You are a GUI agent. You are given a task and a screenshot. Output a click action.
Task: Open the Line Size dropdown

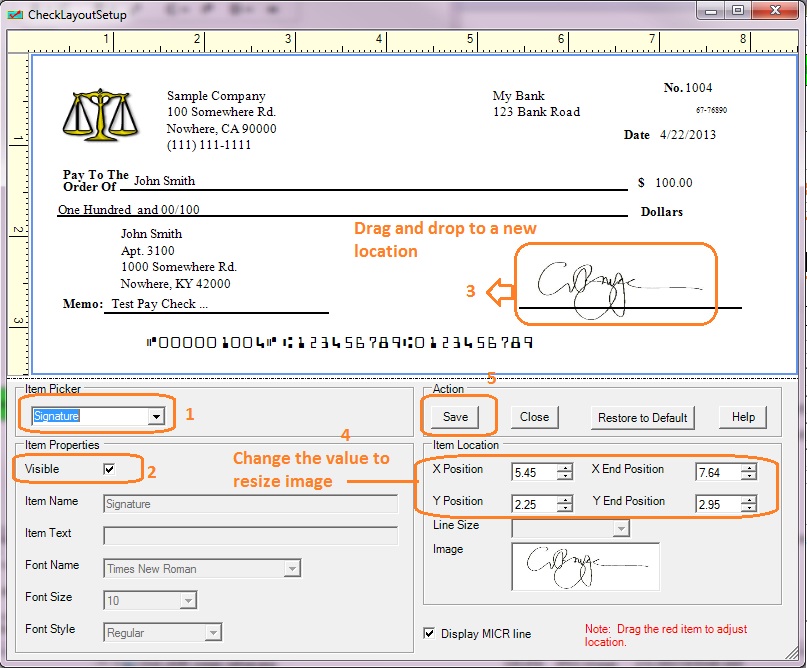coord(621,531)
